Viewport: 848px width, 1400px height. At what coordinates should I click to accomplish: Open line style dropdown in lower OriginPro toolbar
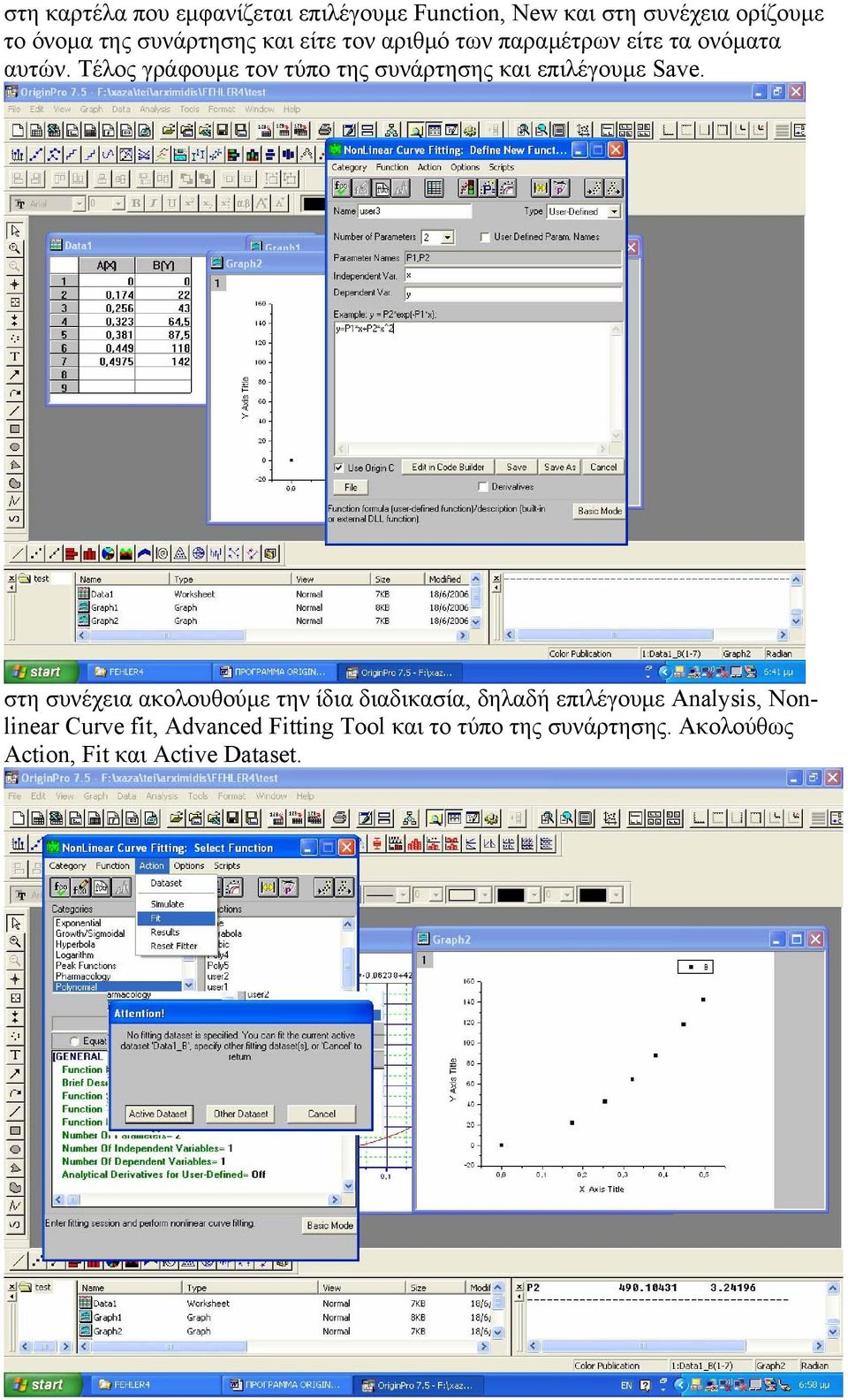coord(403,894)
